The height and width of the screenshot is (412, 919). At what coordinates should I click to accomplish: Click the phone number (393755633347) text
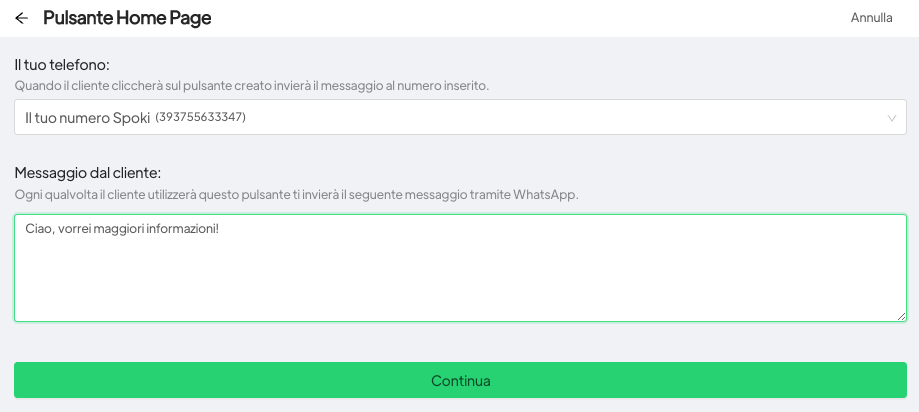(x=200, y=118)
